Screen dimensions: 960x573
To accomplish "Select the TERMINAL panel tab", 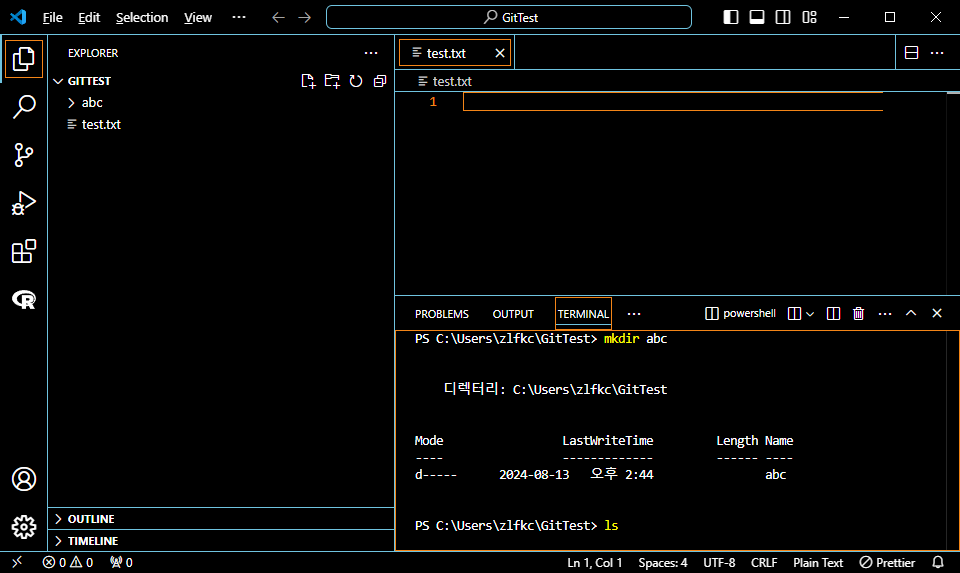I will pos(583,314).
